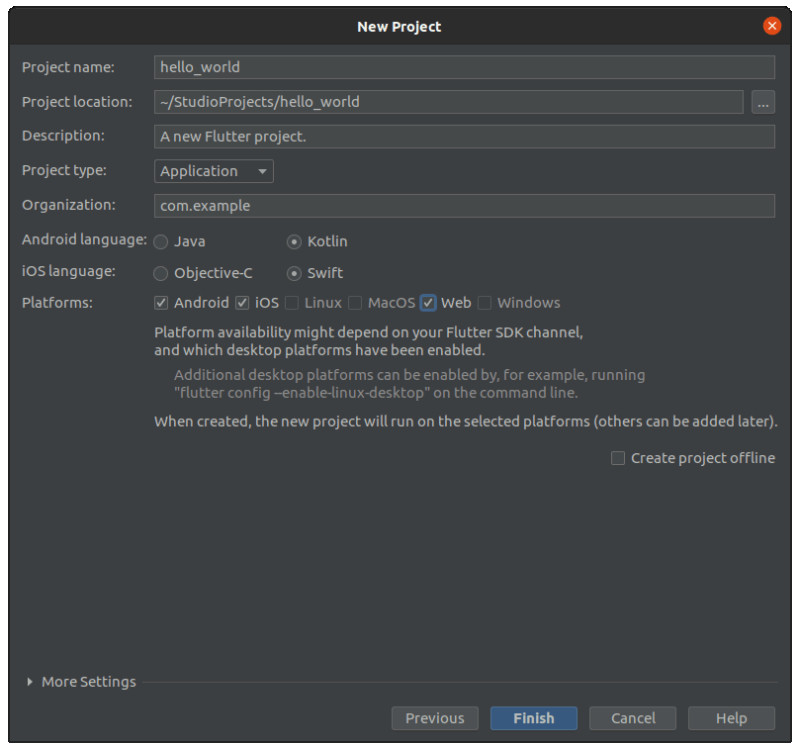Select Kotlin as the Android language
The width and height of the screenshot is (800, 751).
(x=294, y=242)
